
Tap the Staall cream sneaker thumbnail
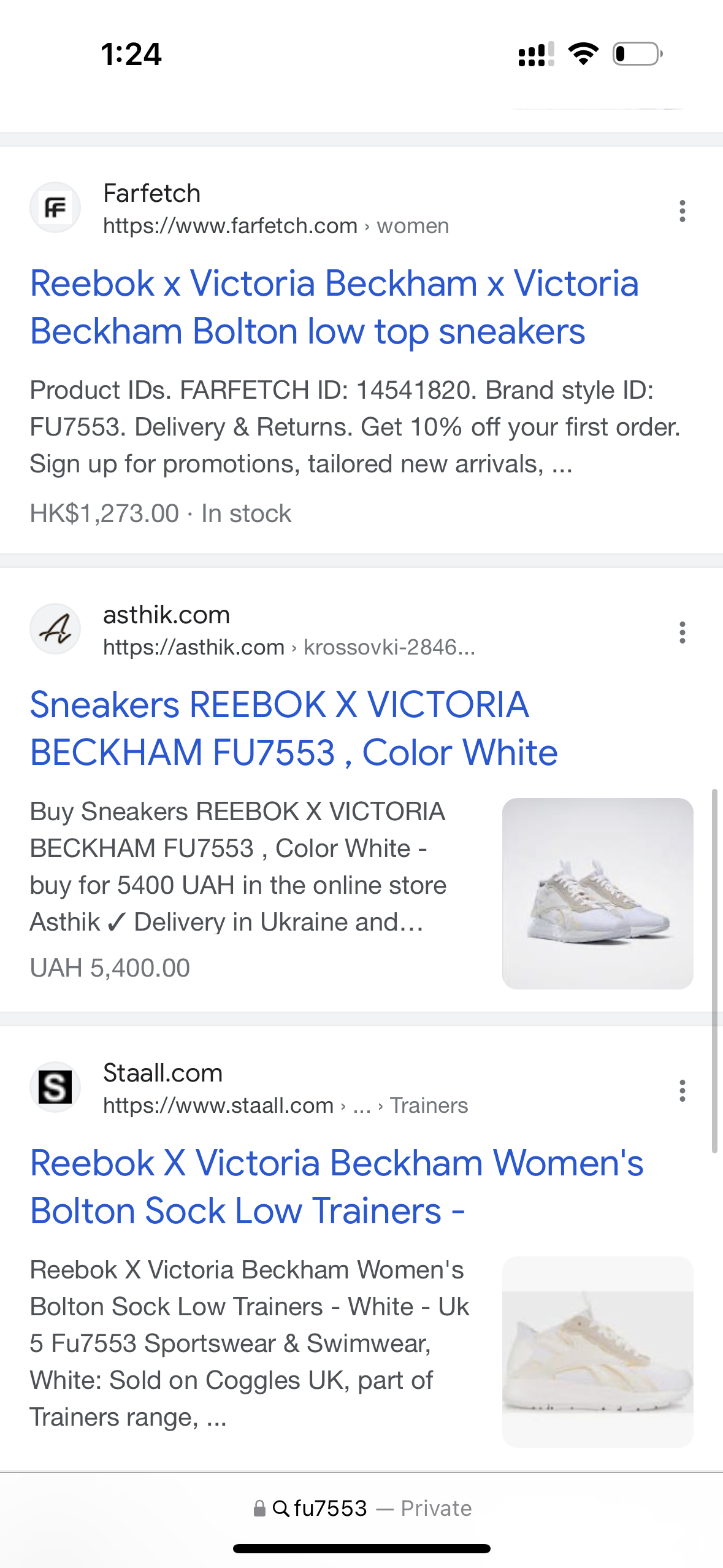click(x=597, y=1351)
